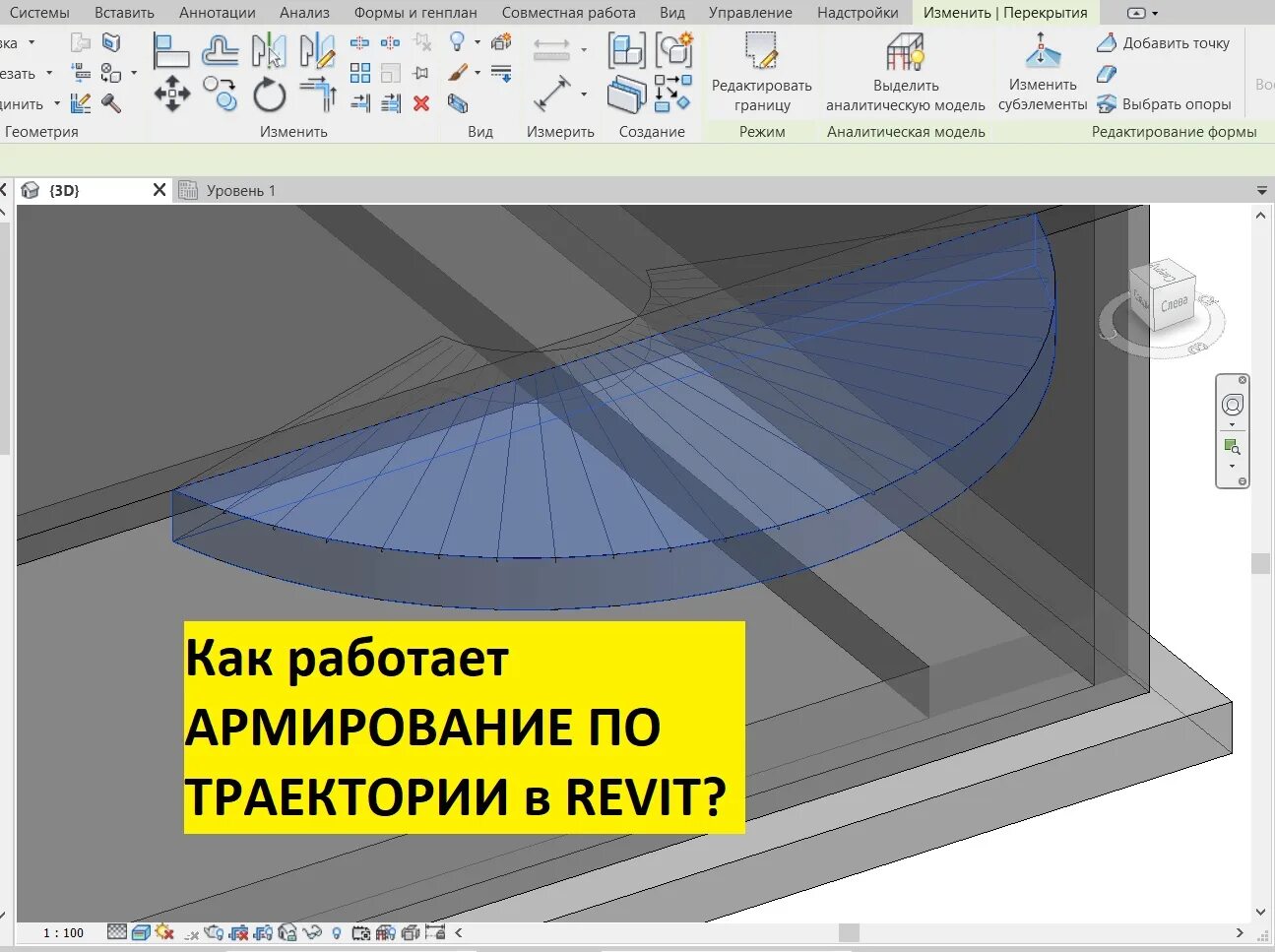
Task: Click Highlight Analytical Model icon
Action: coord(905,52)
